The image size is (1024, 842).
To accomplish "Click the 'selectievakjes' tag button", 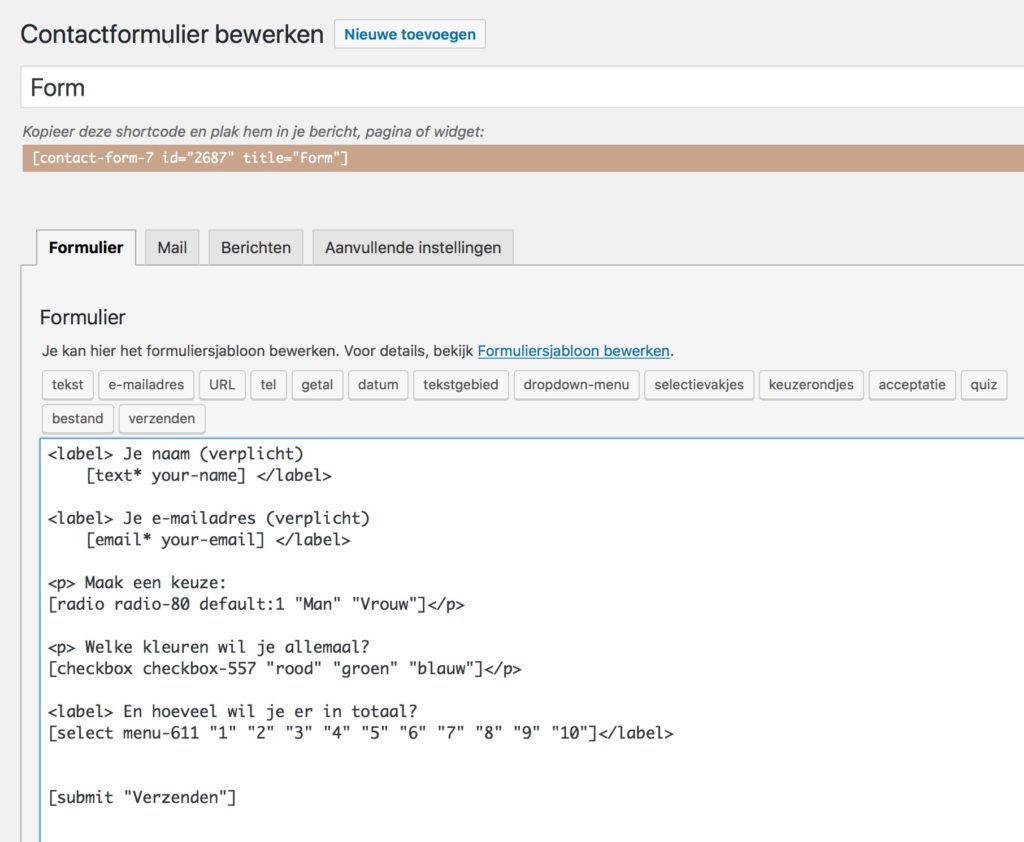I will coord(699,385).
